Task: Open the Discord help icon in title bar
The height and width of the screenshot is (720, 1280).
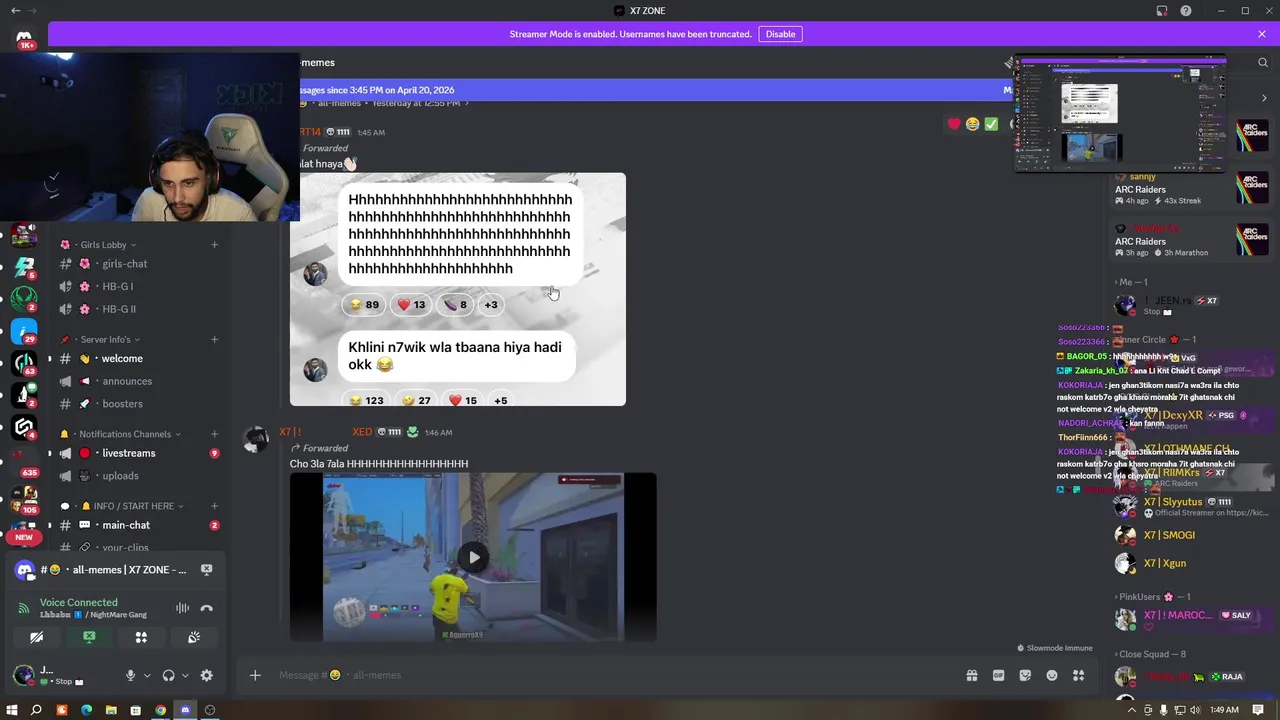Action: (x=1186, y=11)
